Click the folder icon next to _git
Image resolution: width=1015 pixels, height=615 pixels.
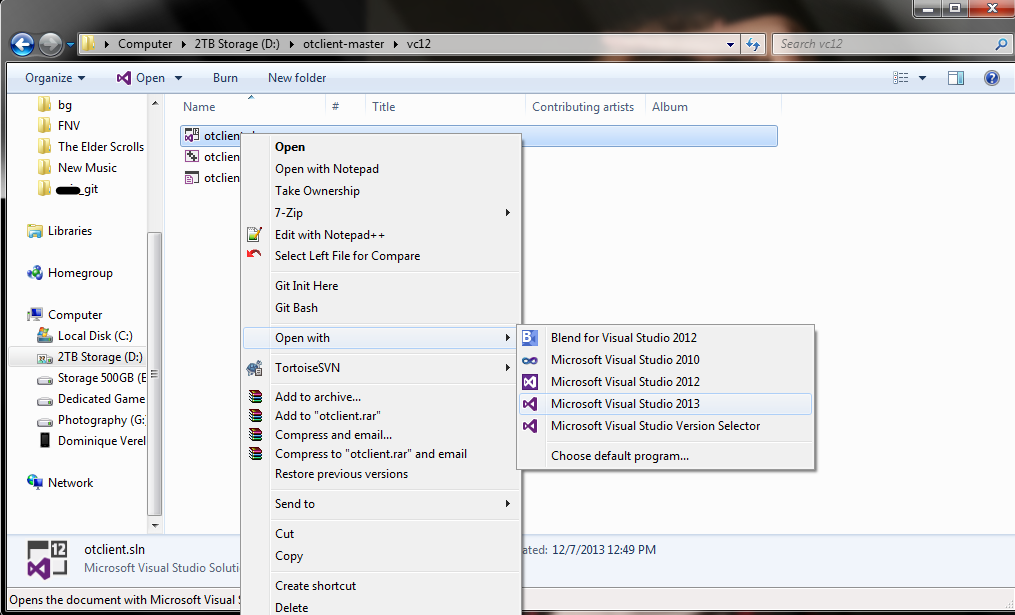pyautogui.click(x=44, y=188)
